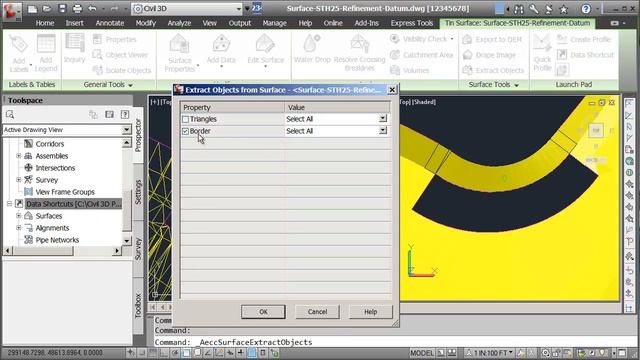Select the Modify ribbon tab
Image resolution: width=640 pixels, height=360 pixels.
[x=146, y=23]
